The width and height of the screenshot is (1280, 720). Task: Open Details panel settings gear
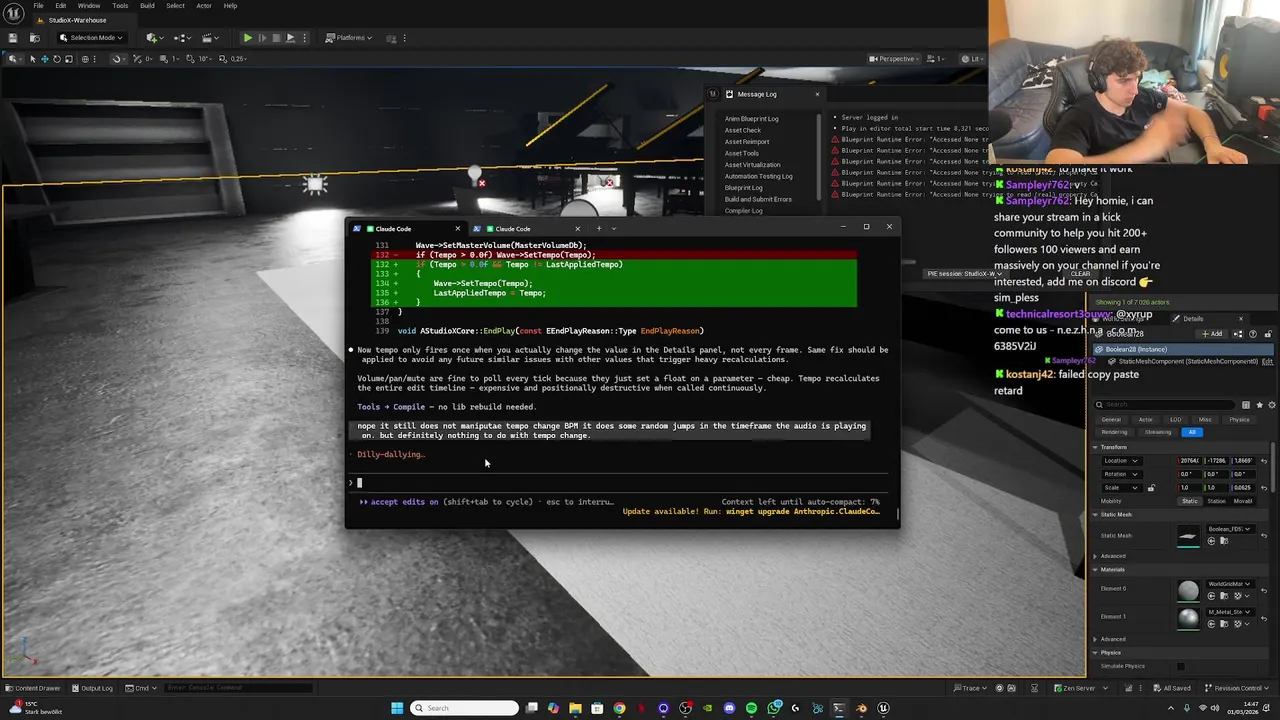click(x=1272, y=405)
